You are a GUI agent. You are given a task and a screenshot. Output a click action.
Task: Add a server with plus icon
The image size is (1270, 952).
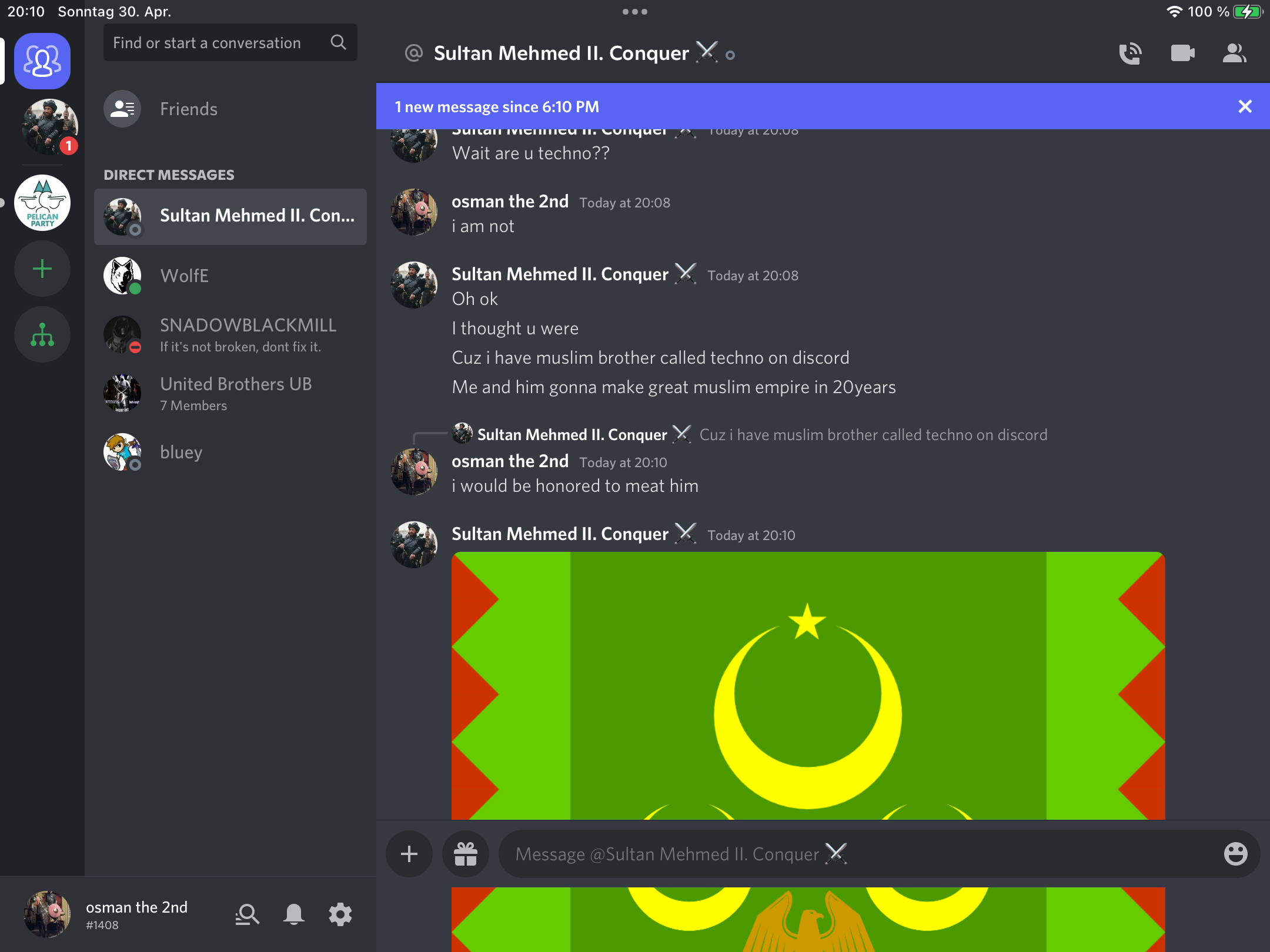(42, 269)
